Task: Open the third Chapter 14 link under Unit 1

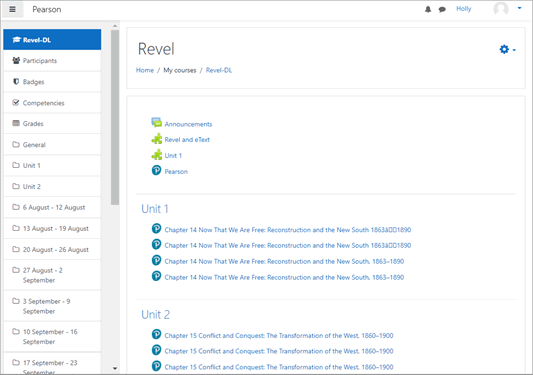Action: pos(284,261)
